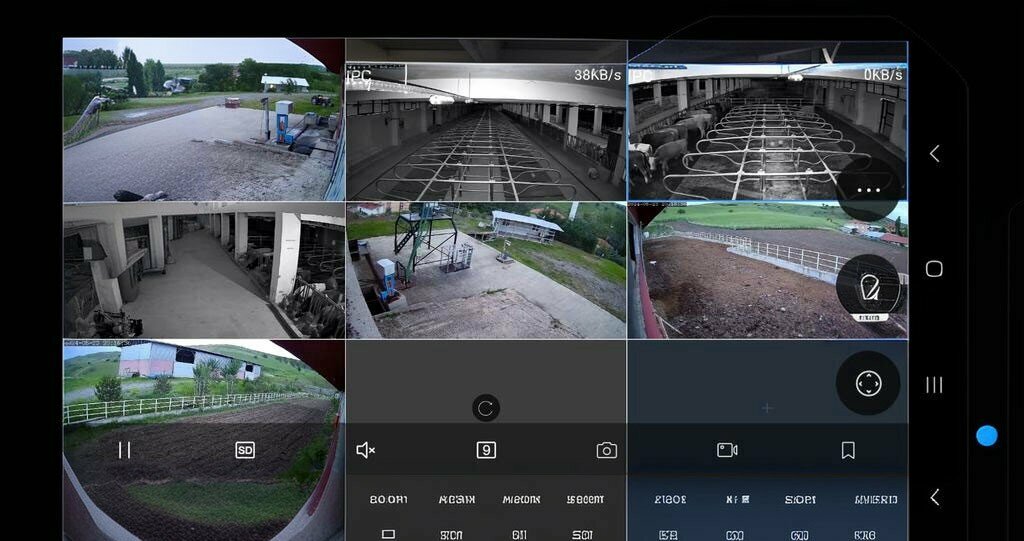Add a camera using the plus sign
Viewport: 1024px width, 541px height.
(767, 408)
